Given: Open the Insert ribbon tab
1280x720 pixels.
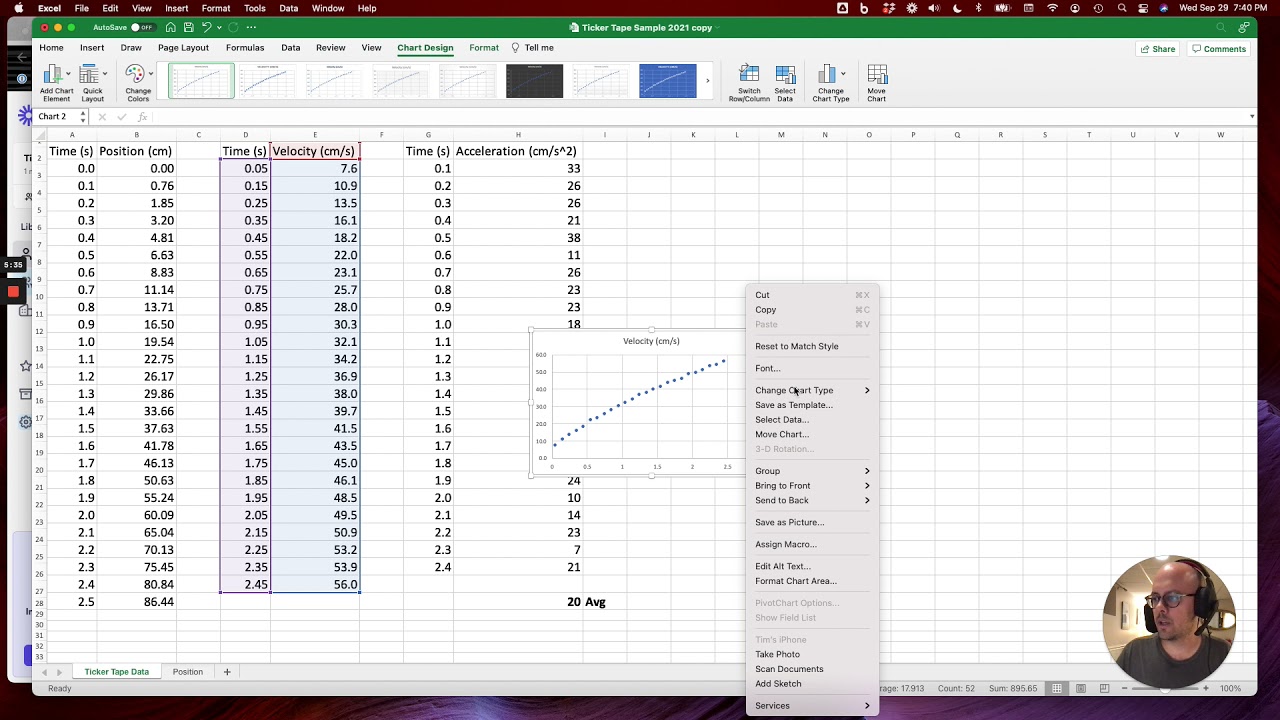Looking at the screenshot, I should point(92,48).
